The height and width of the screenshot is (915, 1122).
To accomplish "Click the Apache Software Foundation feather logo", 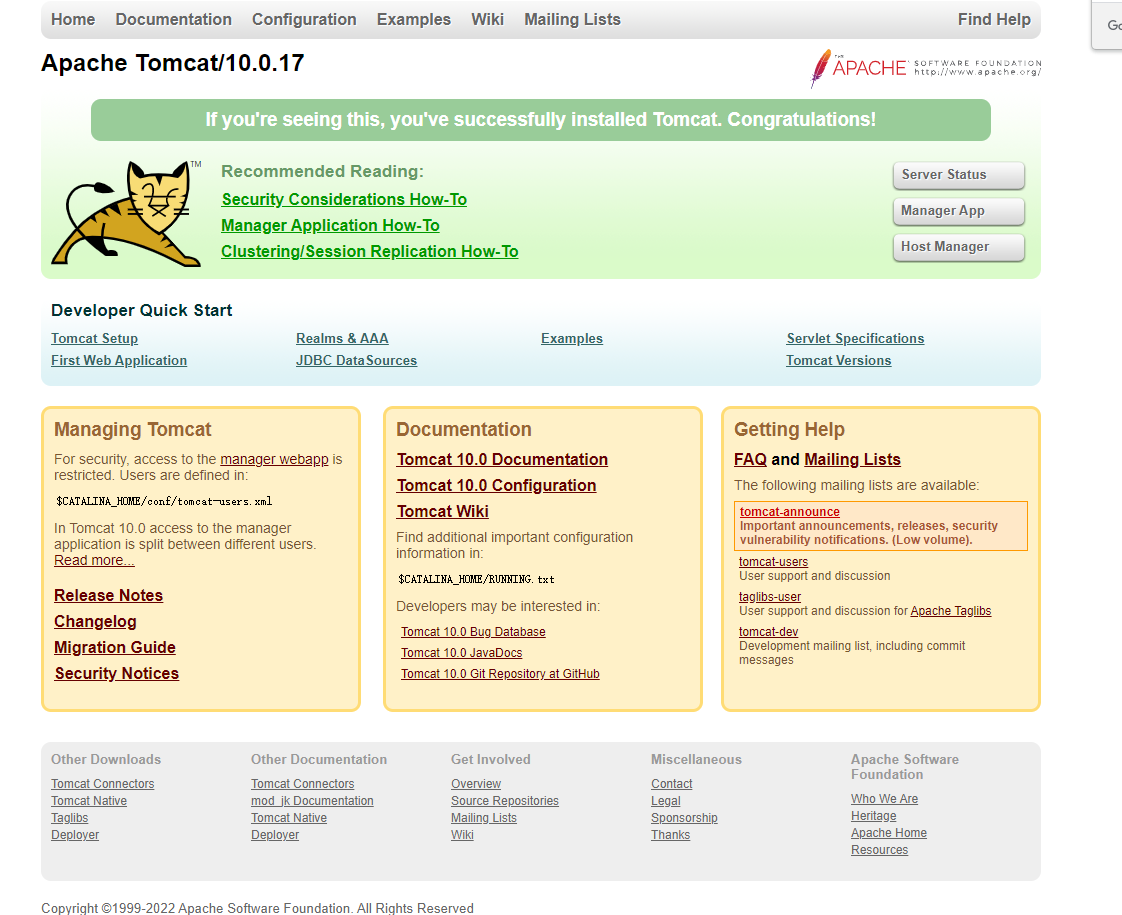I will point(925,68).
